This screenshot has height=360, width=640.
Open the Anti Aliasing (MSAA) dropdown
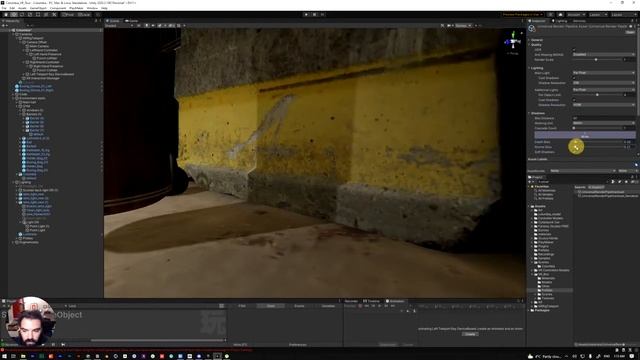(604, 54)
